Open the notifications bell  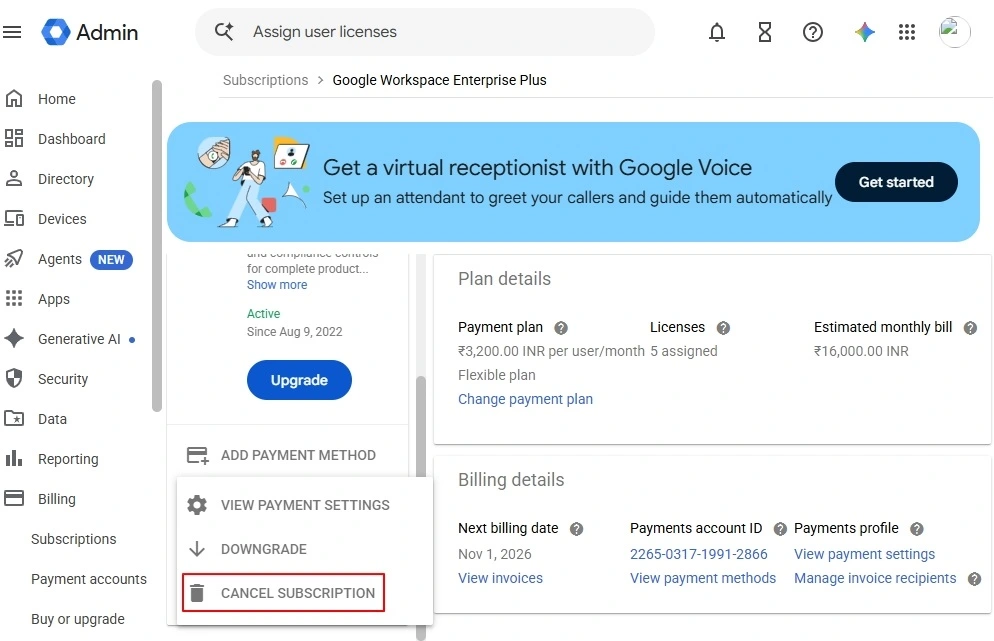716,32
